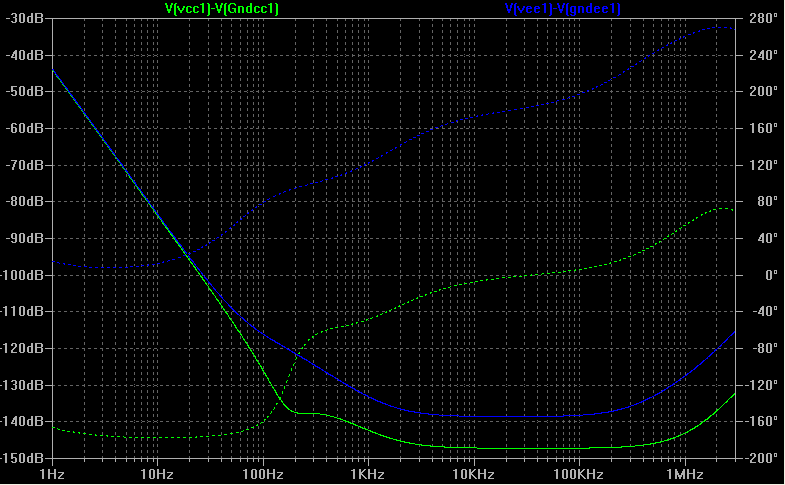Click the 240° phase axis label
Viewport: 785px width, 485px height.
[x=764, y=55]
